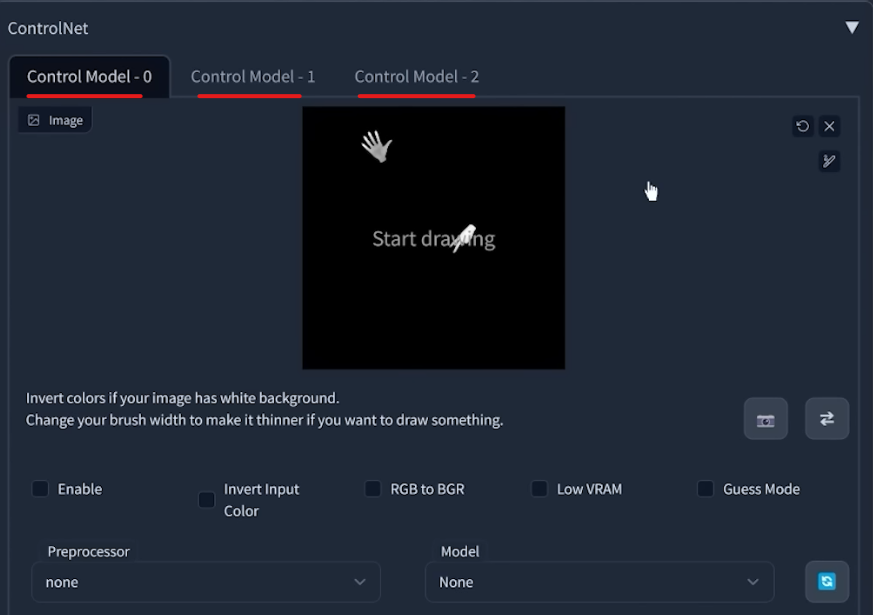Click the Image label badge

coord(55,120)
